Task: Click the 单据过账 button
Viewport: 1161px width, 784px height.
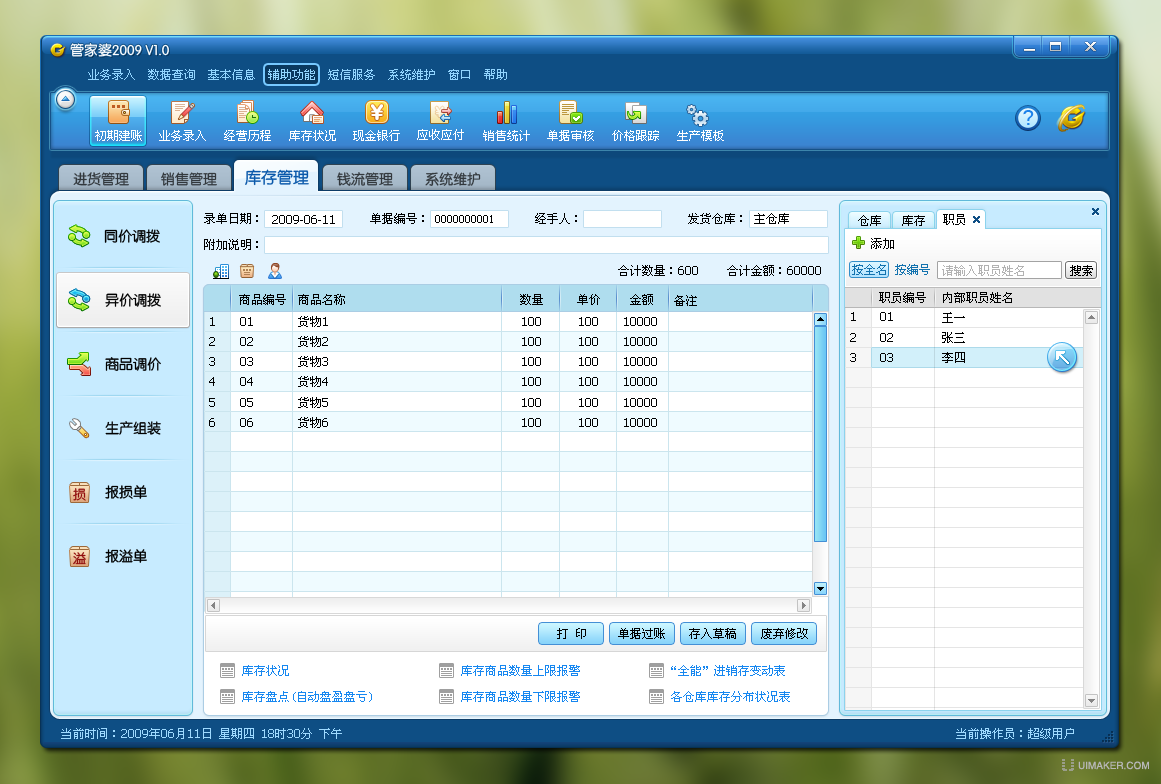Action: pos(641,633)
